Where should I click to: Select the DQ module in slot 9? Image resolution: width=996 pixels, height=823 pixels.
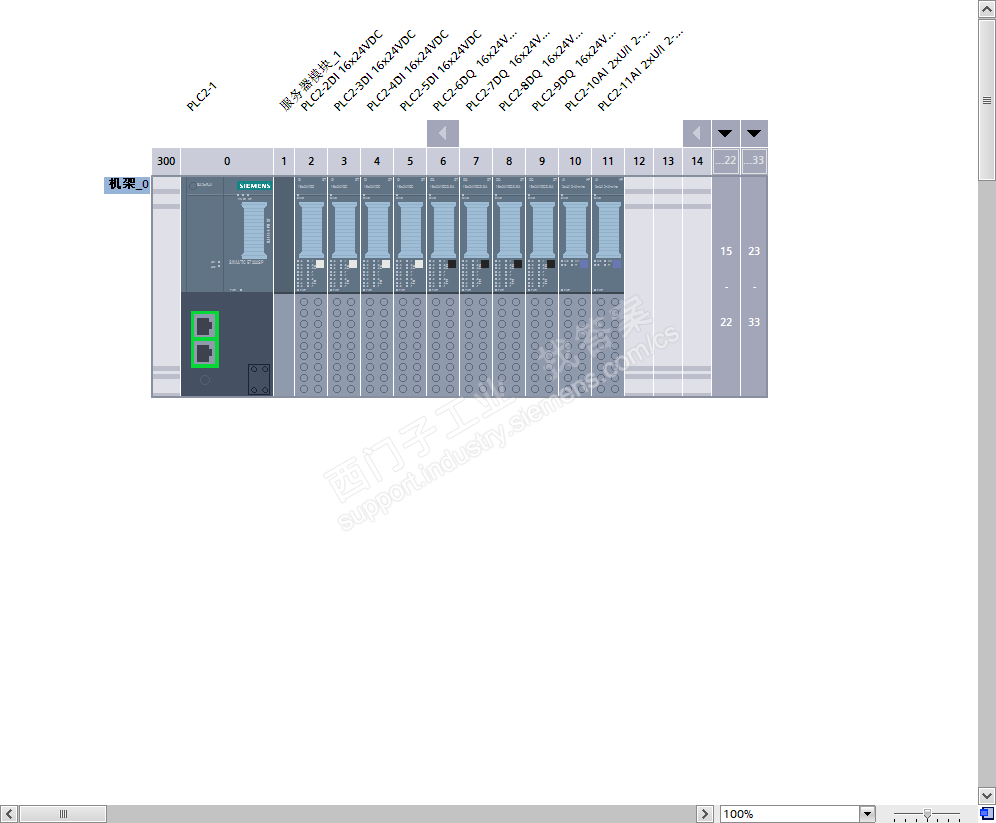pyautogui.click(x=542, y=286)
